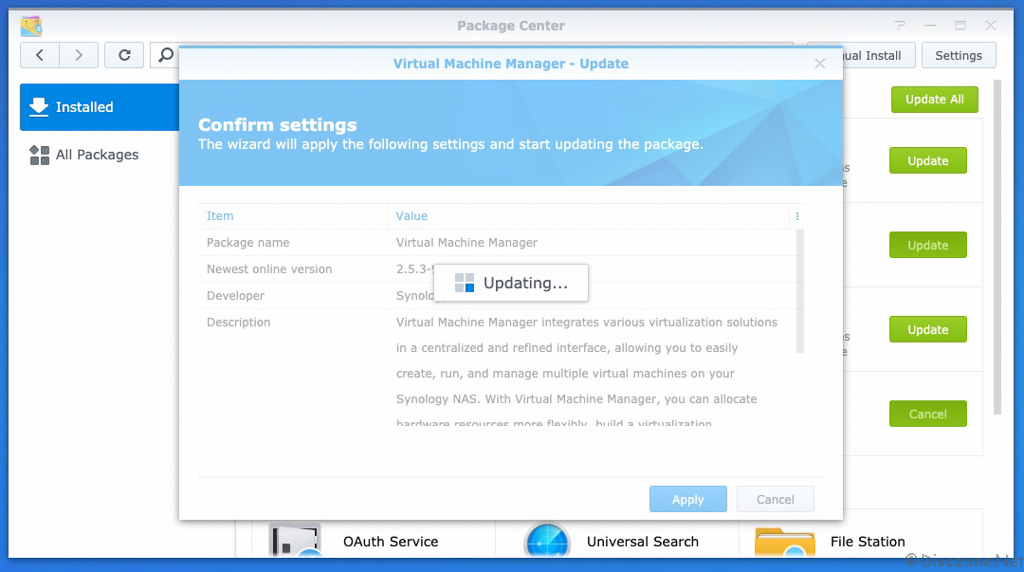Click the Package name row label
The height and width of the screenshot is (572, 1024).
(248, 242)
